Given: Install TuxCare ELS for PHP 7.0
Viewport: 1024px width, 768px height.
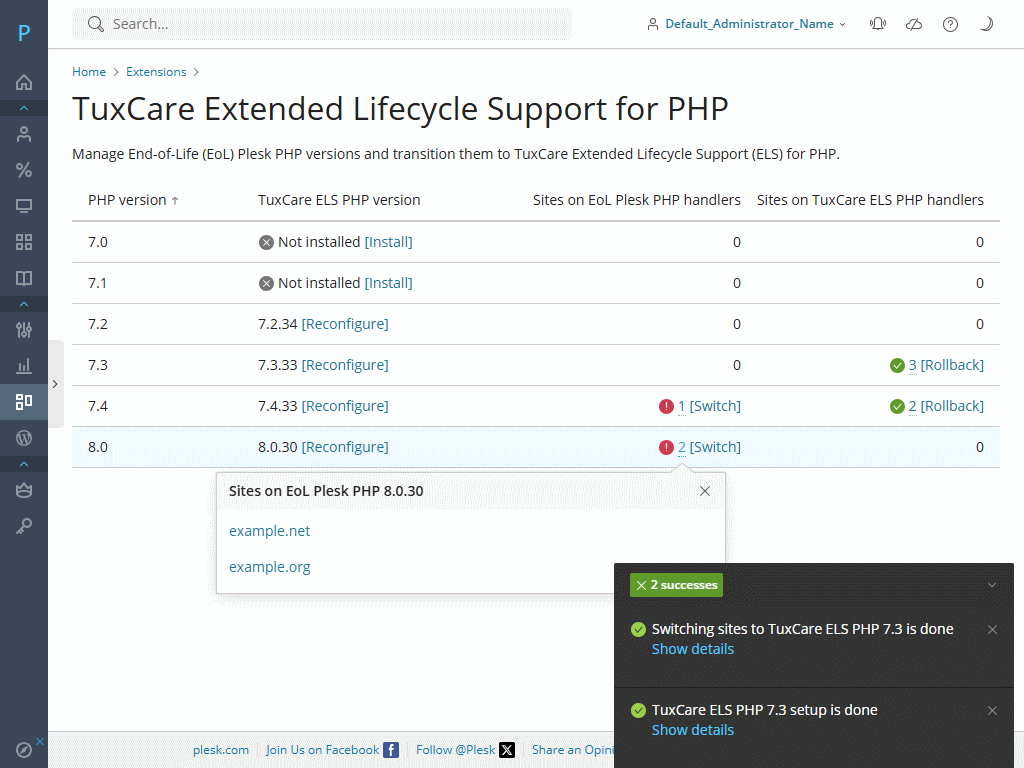Looking at the screenshot, I should pyautogui.click(x=388, y=241).
